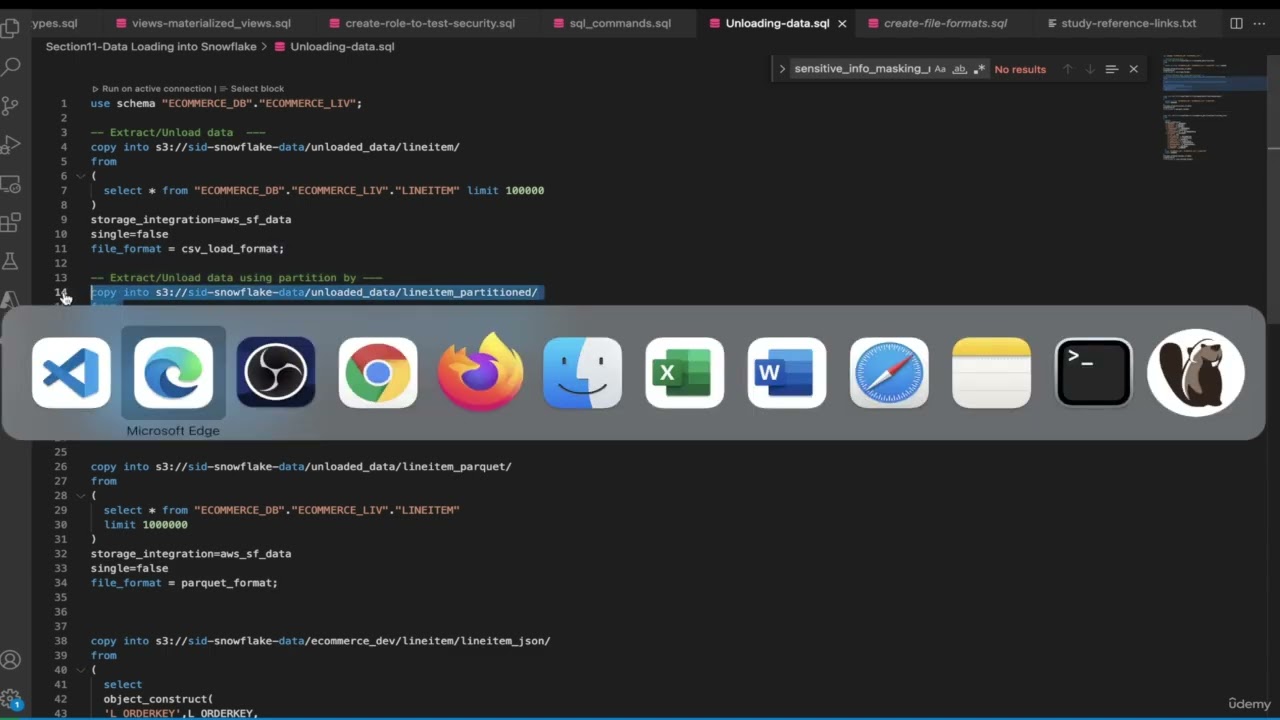The image size is (1280, 720).
Task: Collapse the code block at line 28
Action: (x=81, y=495)
